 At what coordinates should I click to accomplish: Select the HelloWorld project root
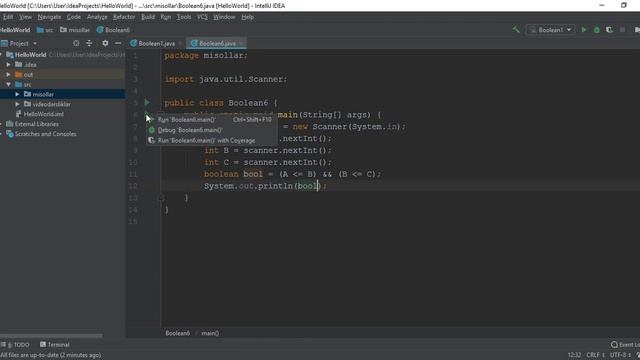click(31, 55)
